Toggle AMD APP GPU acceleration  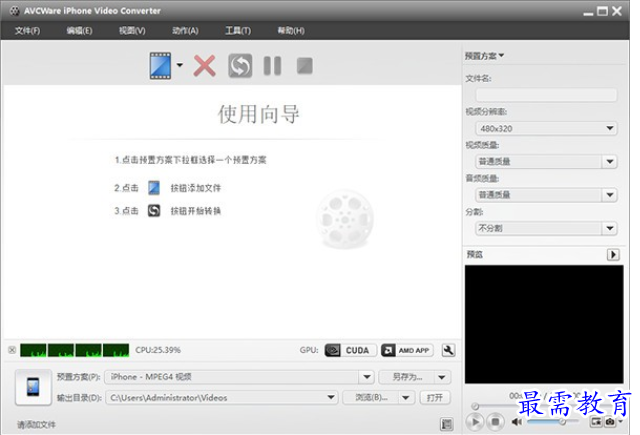click(407, 350)
